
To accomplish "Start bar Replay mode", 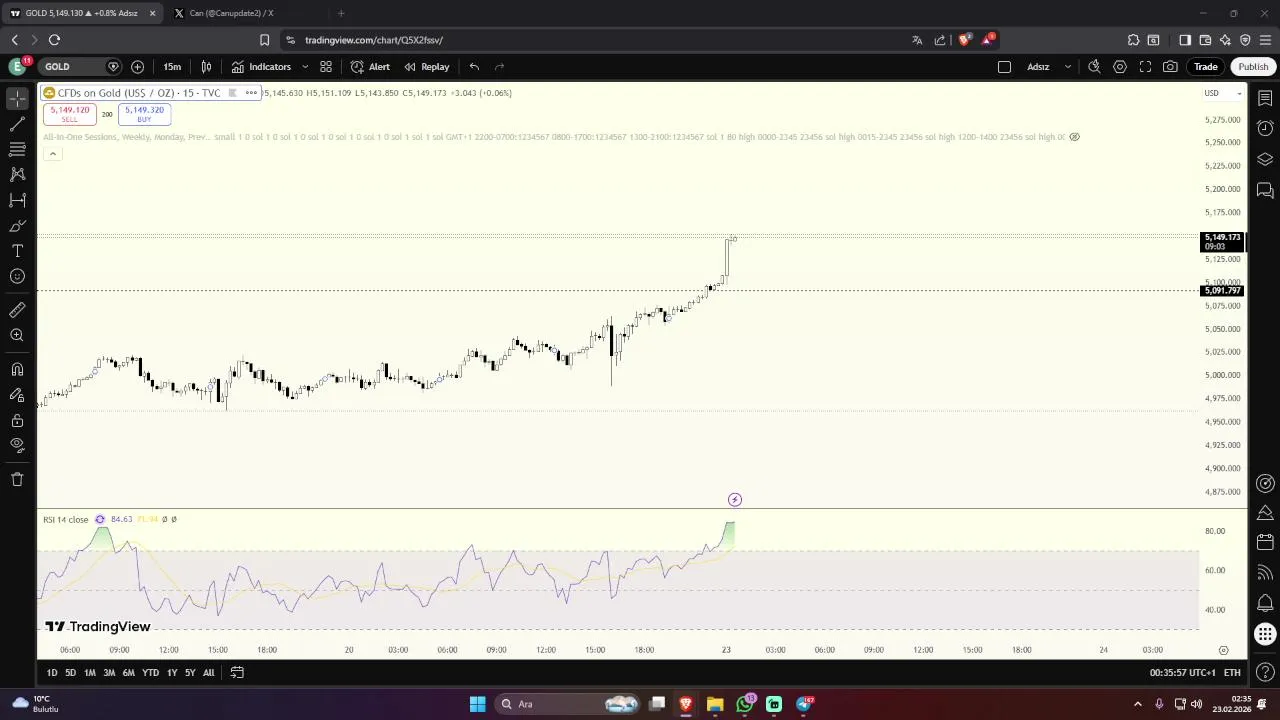I will point(427,67).
